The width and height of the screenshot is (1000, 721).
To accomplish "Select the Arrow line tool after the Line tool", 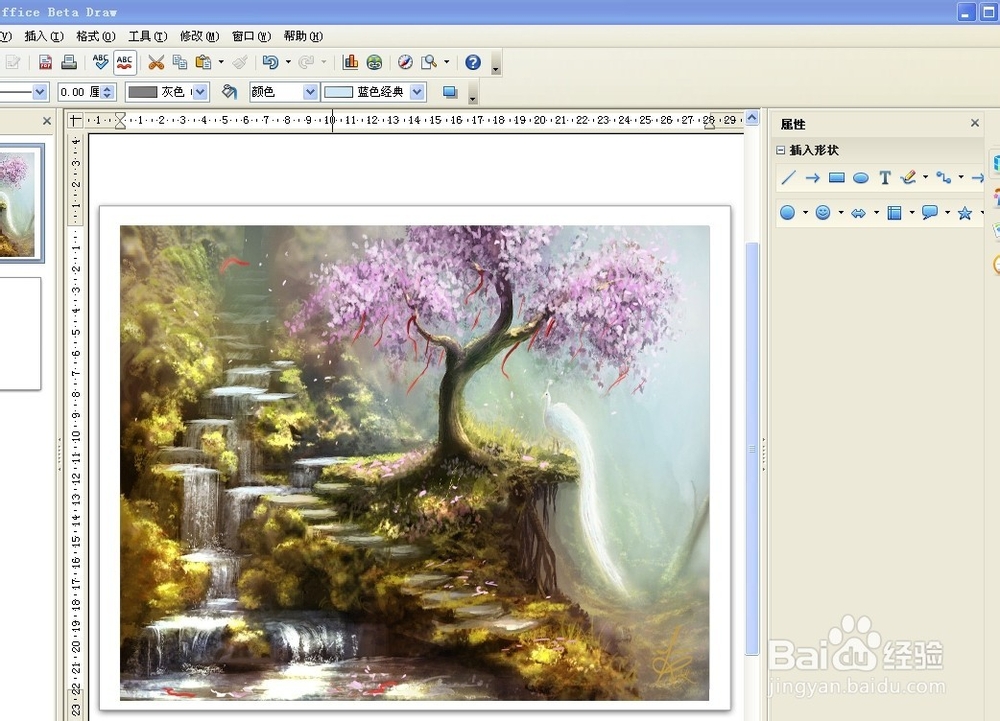I will (812, 178).
